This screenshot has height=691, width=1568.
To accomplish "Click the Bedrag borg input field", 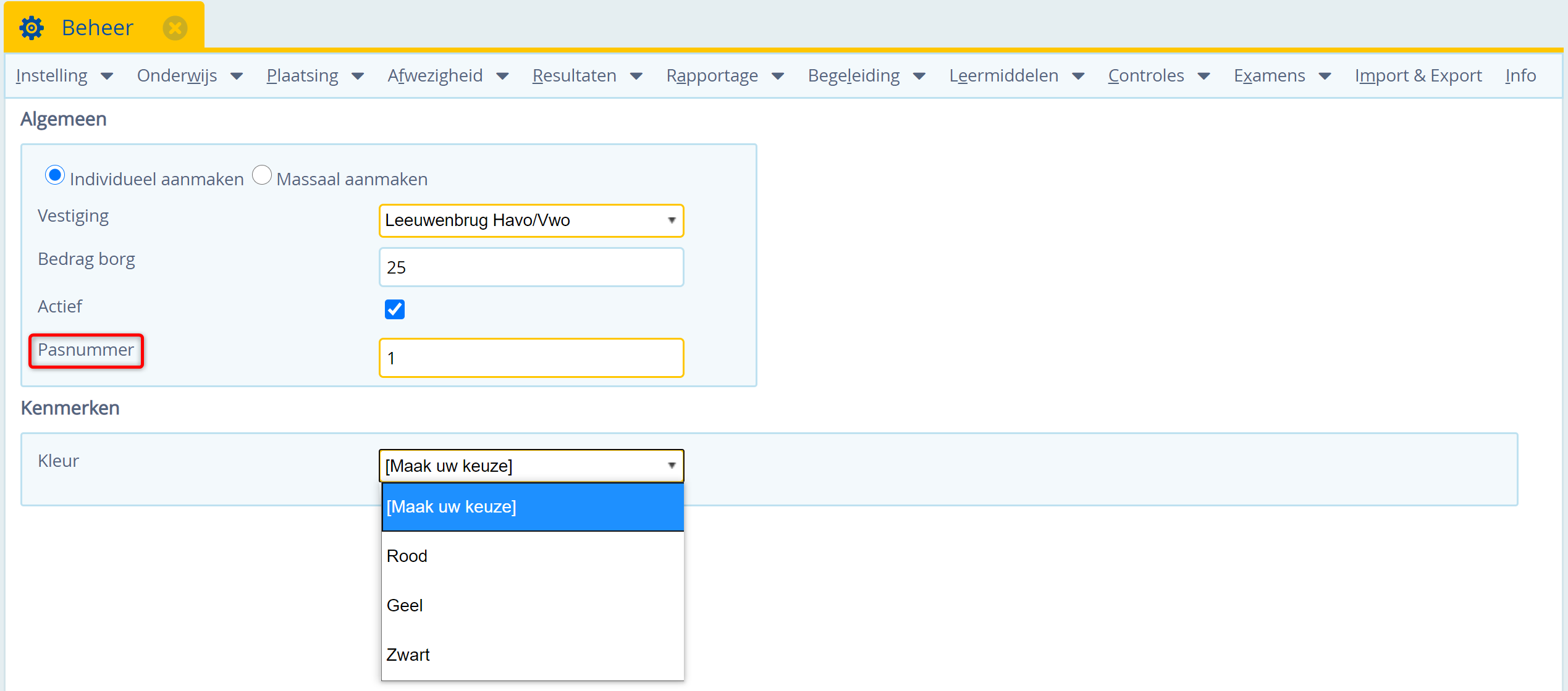I will 531,267.
